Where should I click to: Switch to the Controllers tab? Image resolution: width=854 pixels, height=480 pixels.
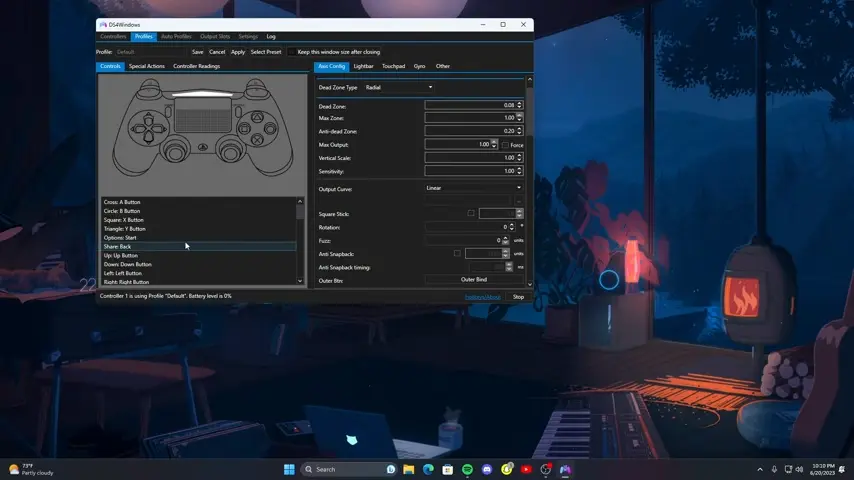coord(113,37)
